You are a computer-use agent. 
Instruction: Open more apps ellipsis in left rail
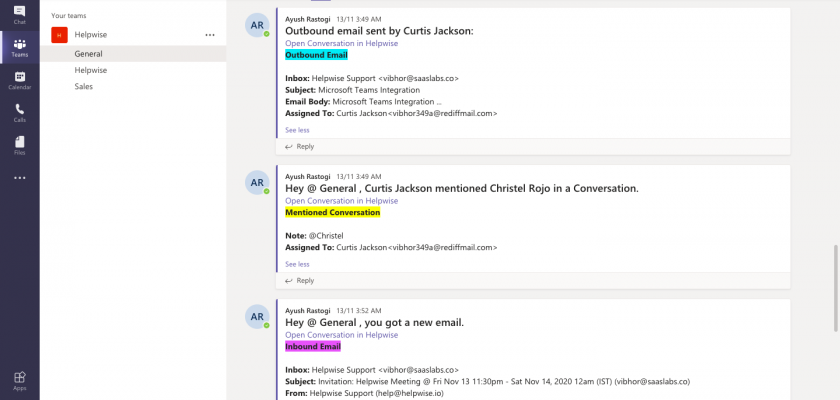coord(19,178)
